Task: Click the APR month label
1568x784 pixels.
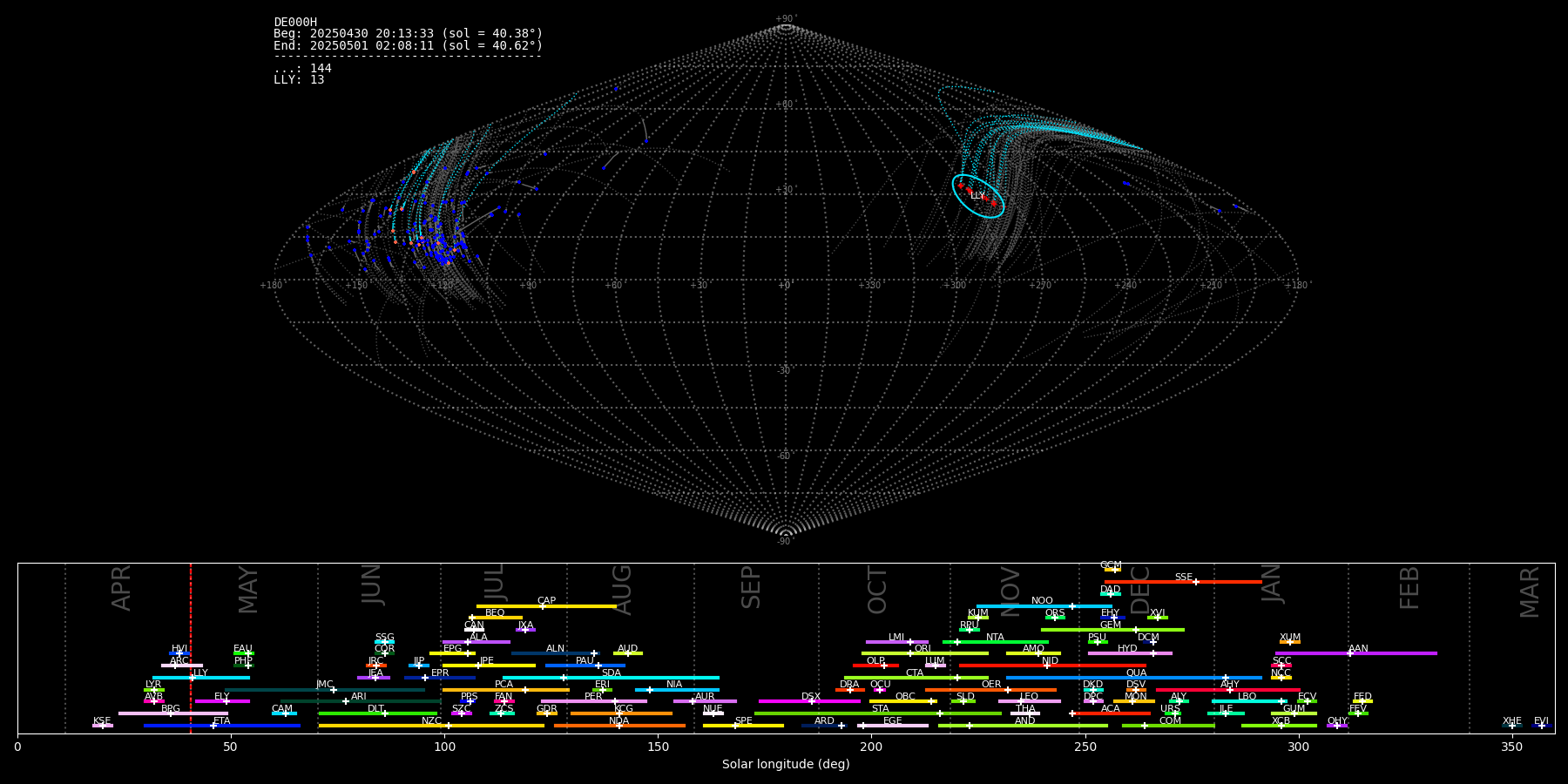Action: pos(121,588)
